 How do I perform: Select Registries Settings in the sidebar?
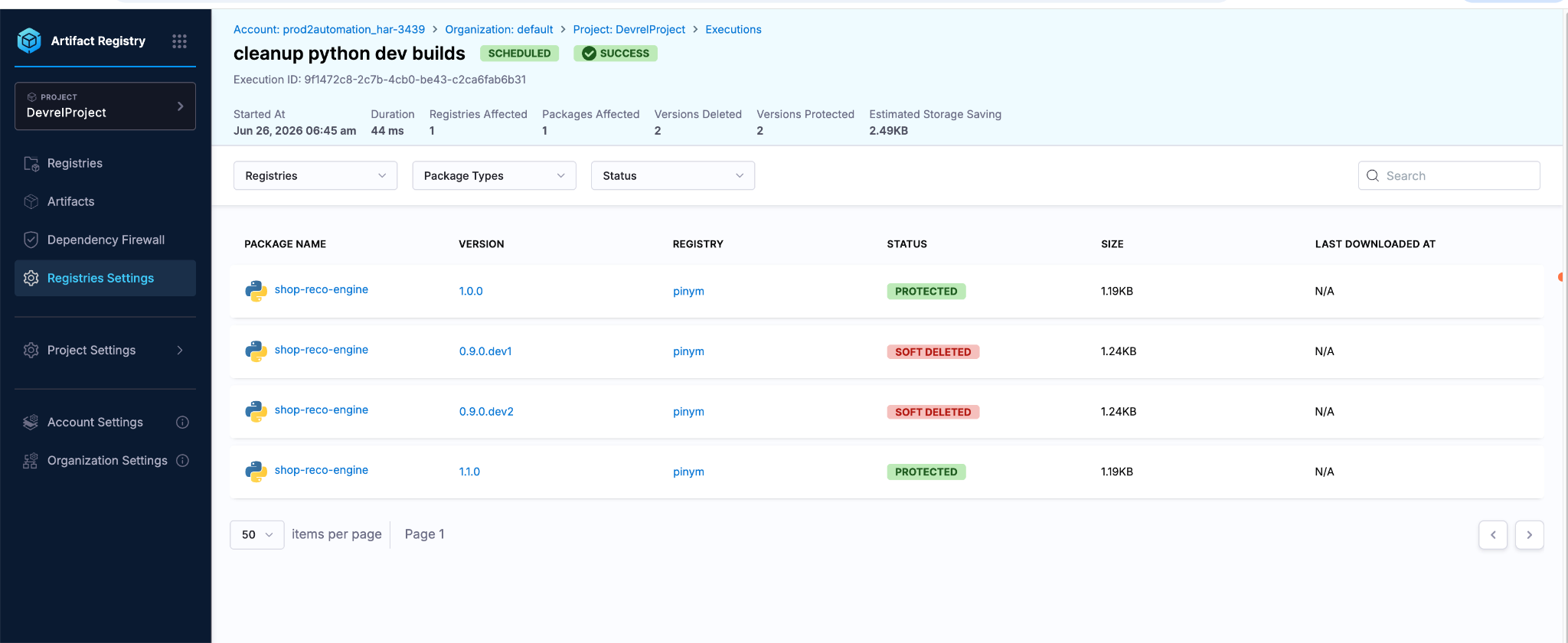(105, 278)
